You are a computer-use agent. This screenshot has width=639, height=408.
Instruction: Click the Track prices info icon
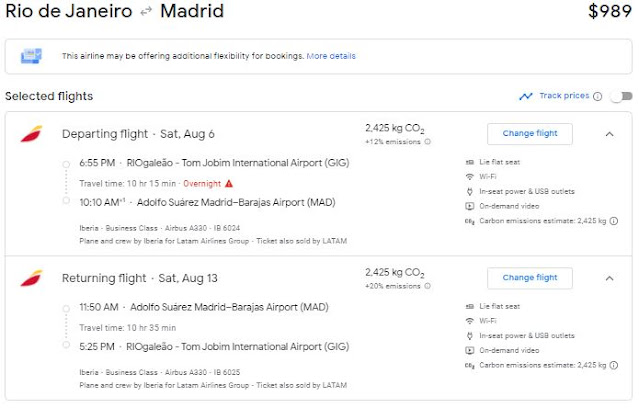point(597,96)
